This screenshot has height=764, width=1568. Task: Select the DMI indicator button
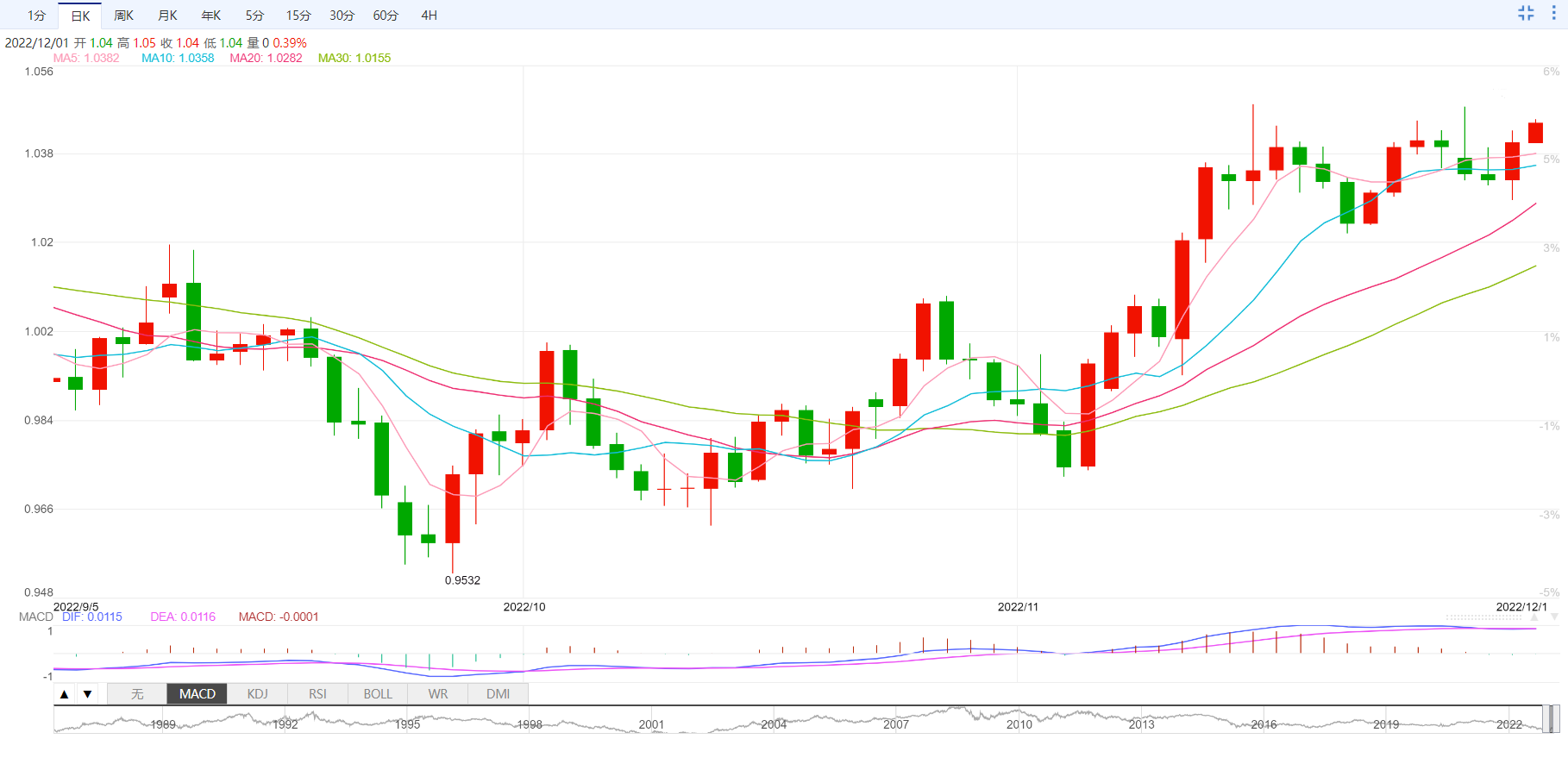[499, 694]
